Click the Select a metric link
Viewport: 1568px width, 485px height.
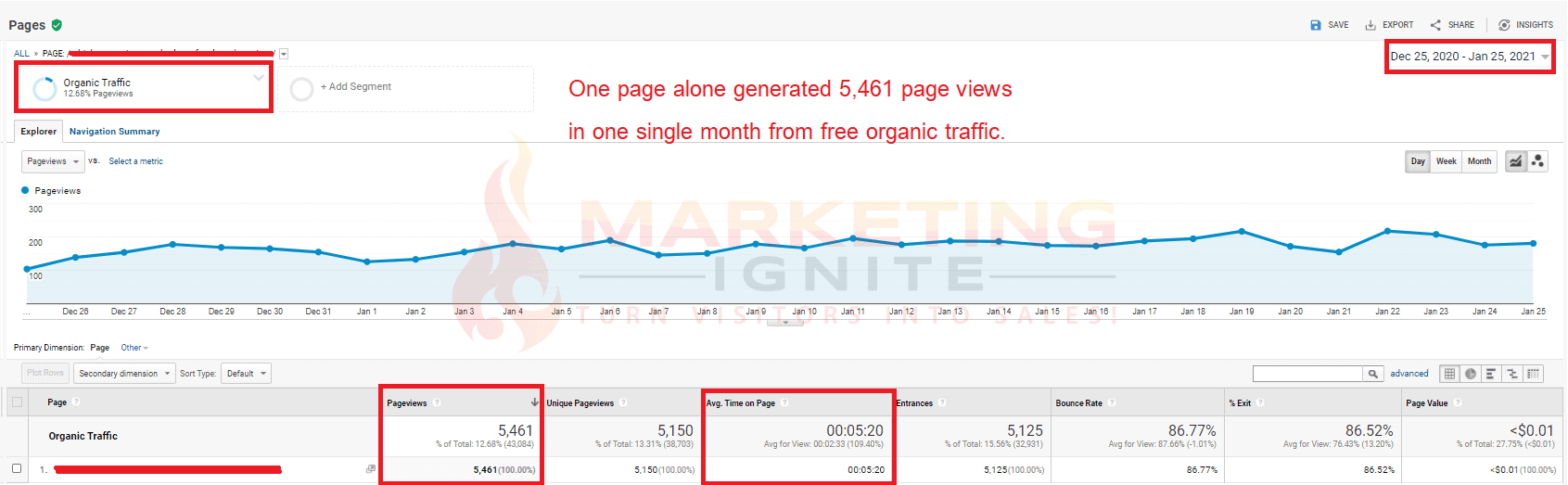pos(135,161)
